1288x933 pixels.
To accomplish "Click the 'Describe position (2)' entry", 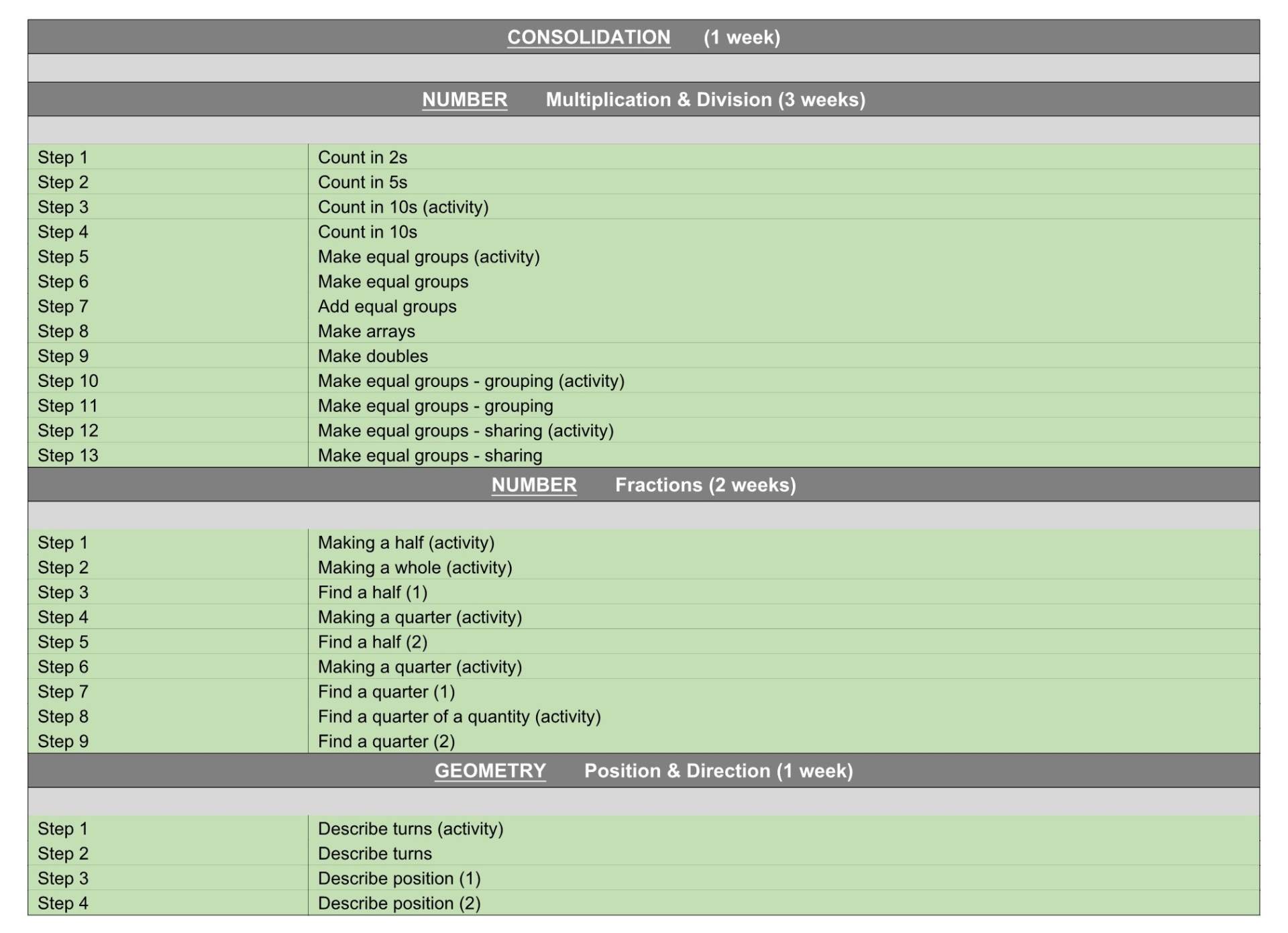I will [399, 903].
